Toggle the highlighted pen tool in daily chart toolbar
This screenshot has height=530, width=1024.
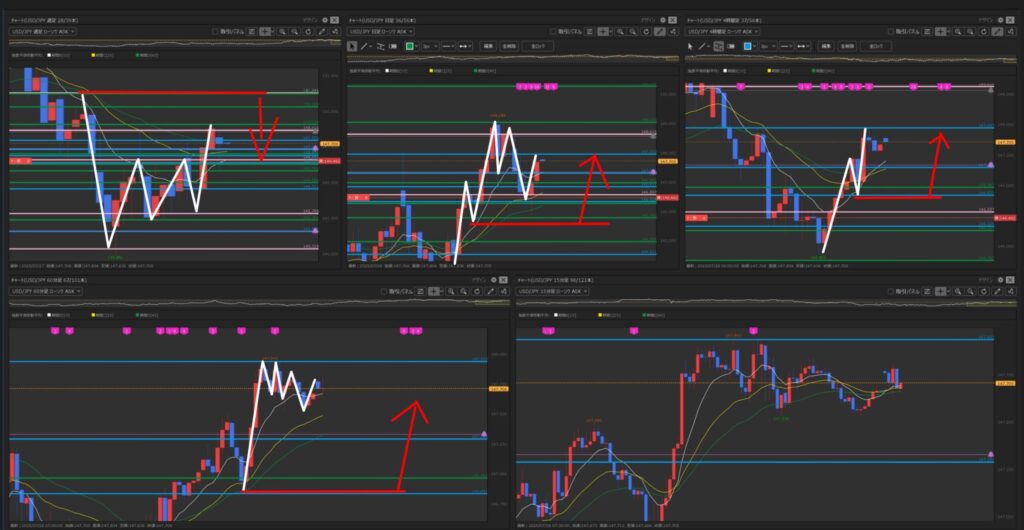[659, 31]
